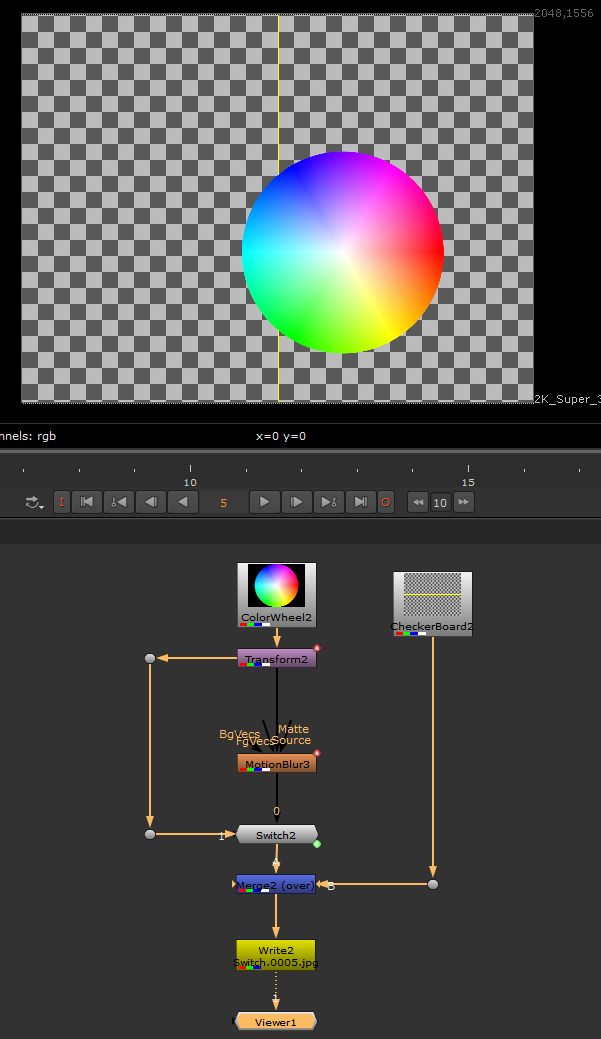Play the sequence backwards
Screen dimensions: 601x1039
click(182, 502)
